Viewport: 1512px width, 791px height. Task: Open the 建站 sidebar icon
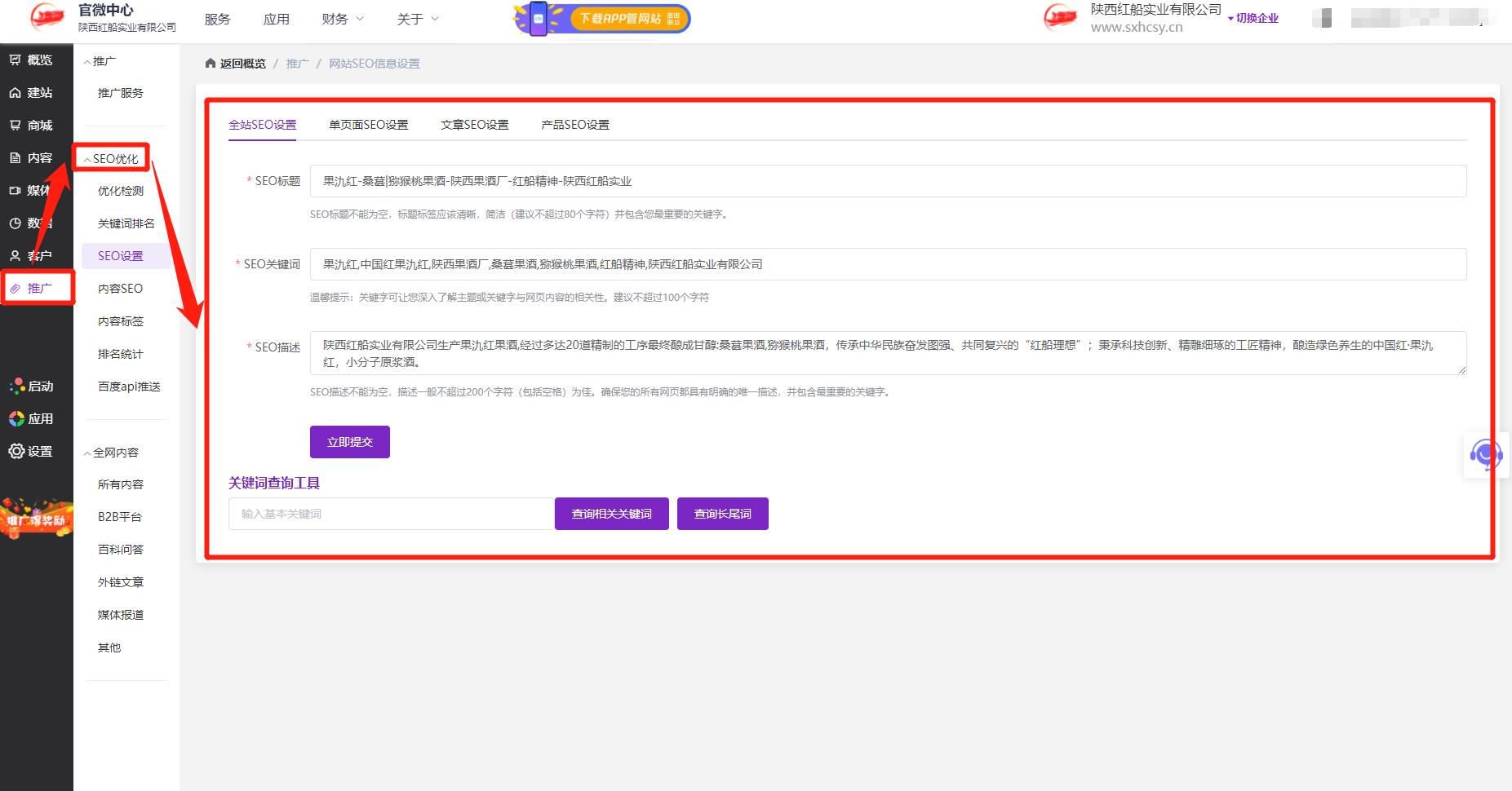coord(16,92)
